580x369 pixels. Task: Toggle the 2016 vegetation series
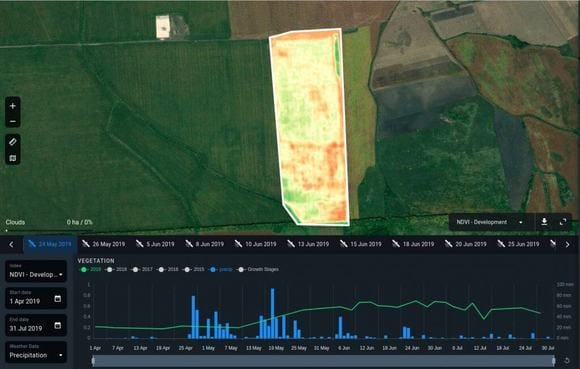point(168,270)
